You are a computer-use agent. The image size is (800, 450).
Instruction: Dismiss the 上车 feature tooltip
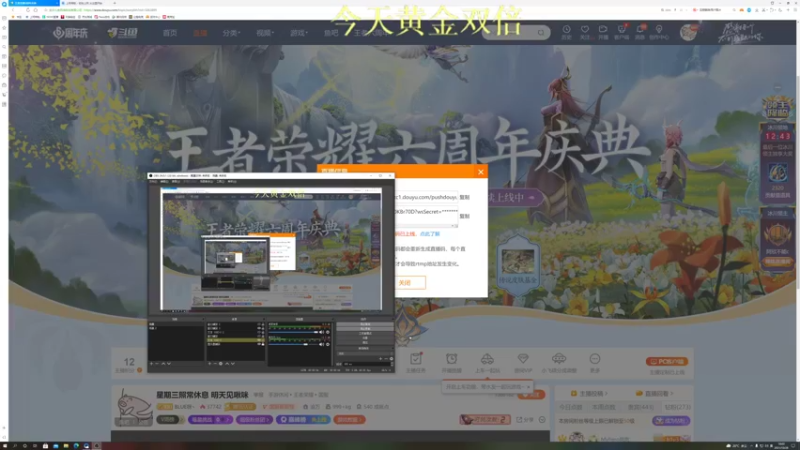528,387
